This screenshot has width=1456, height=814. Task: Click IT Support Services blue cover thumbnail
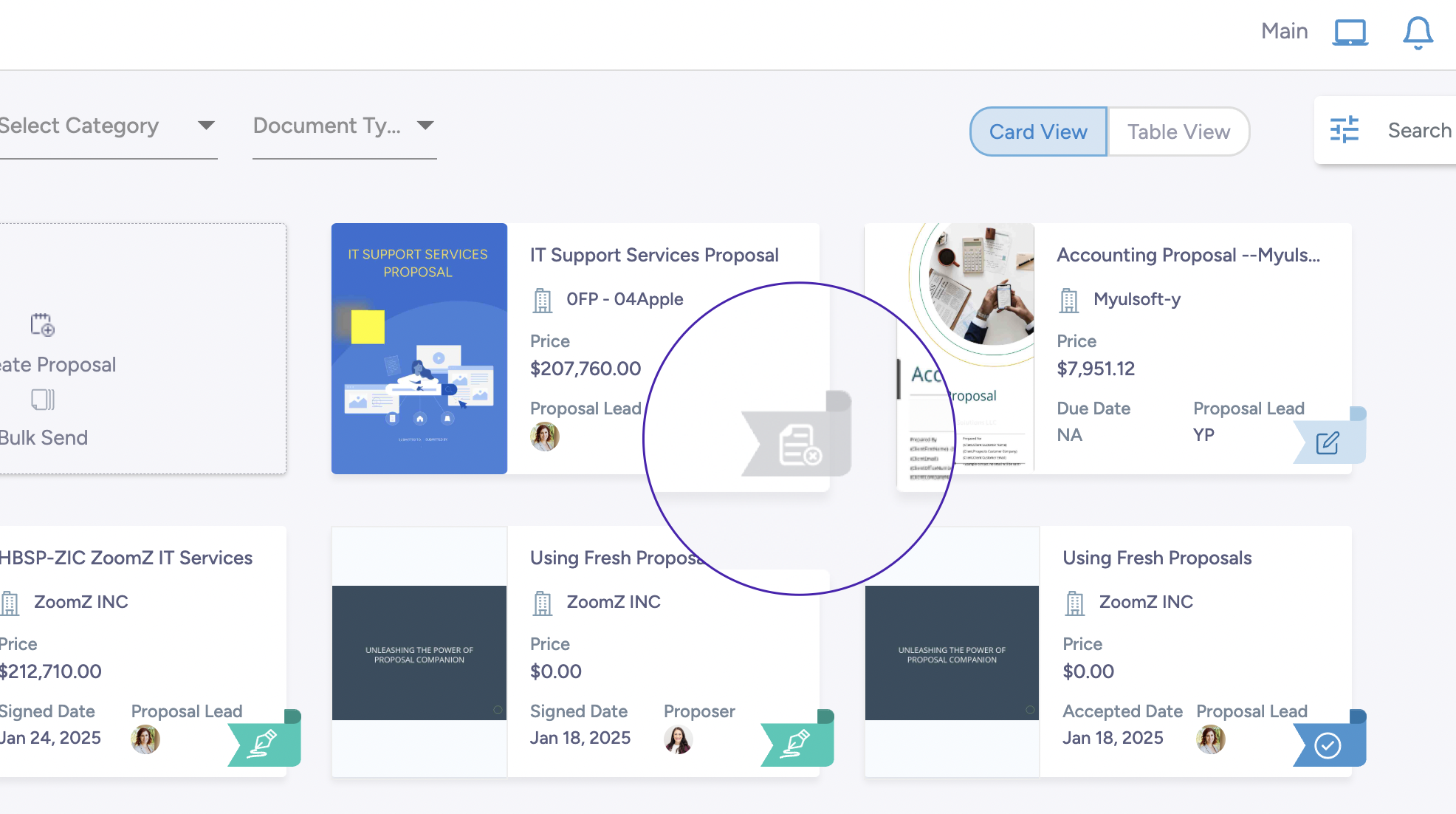click(419, 349)
